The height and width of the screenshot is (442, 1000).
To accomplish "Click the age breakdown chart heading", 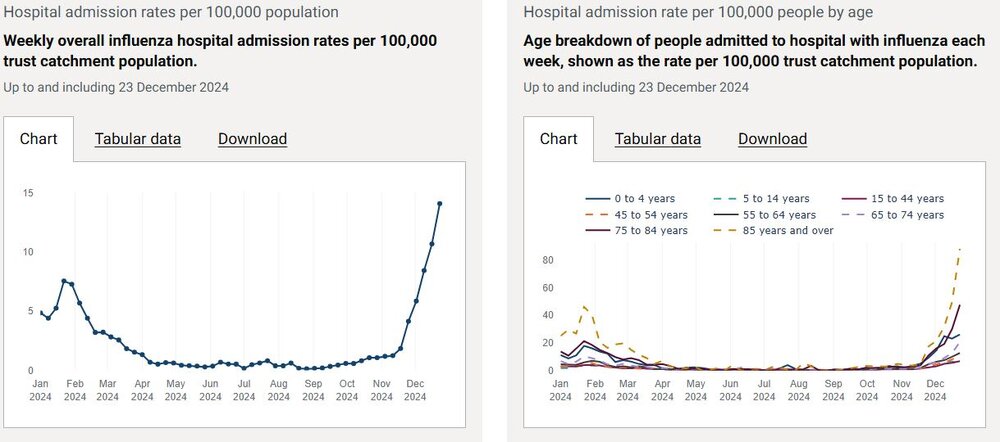I will (751, 51).
